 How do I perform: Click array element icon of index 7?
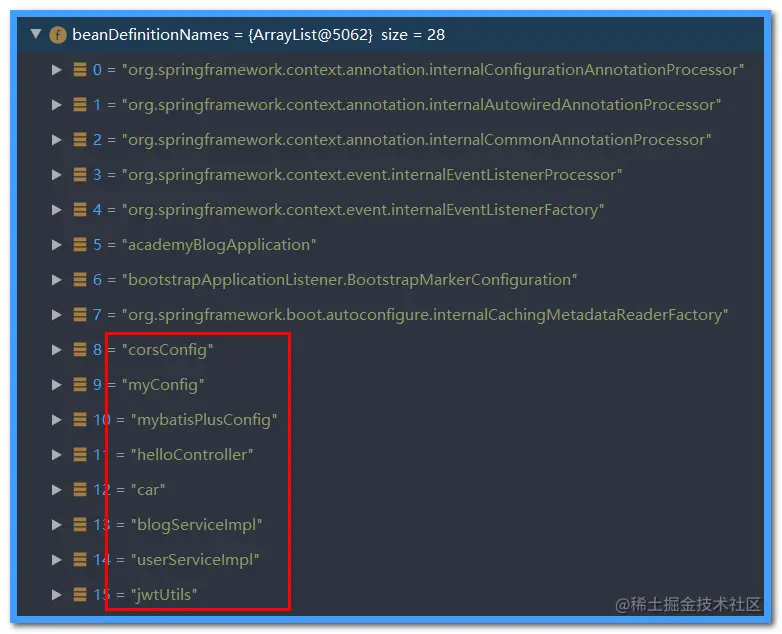coord(80,314)
